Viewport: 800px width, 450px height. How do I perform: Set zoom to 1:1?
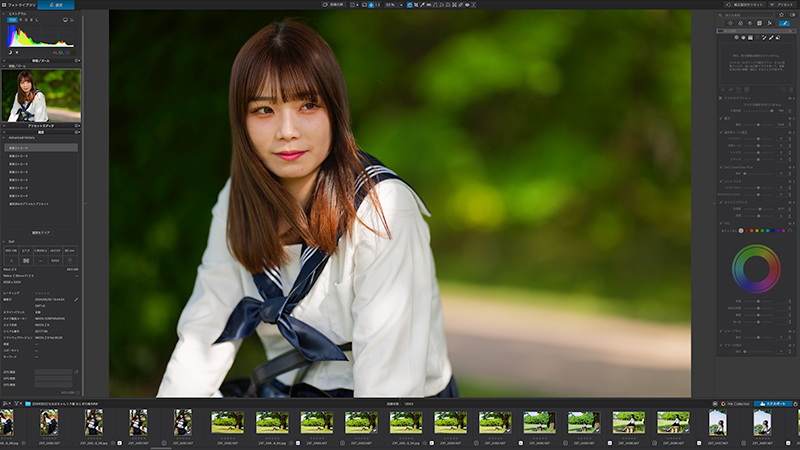point(378,5)
